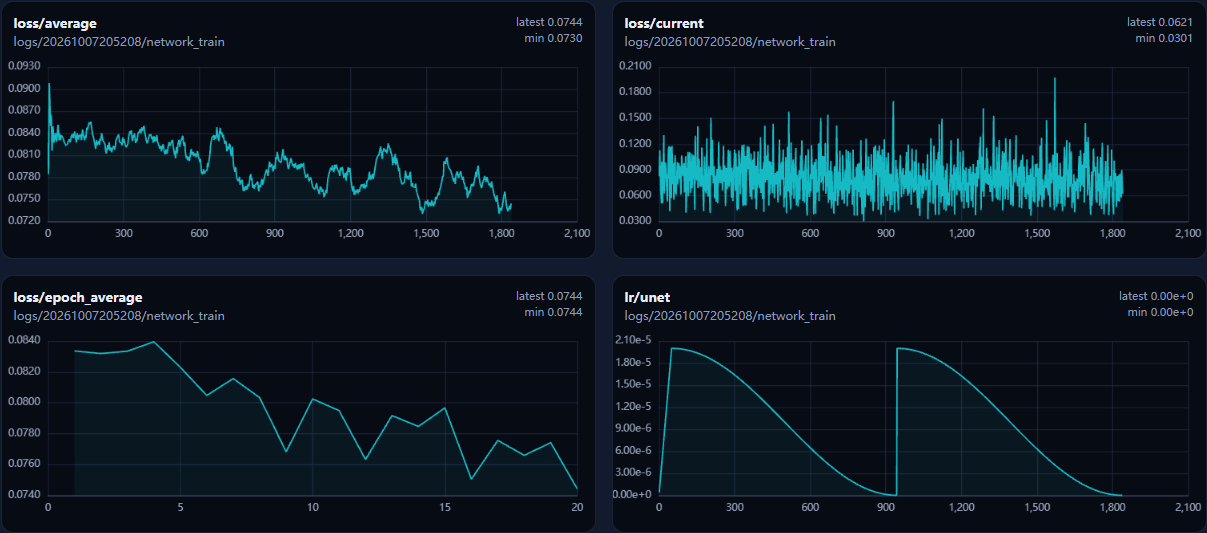1207x533 pixels.
Task: Click the 0.1800 y-axis label in loss/current
Action: pyautogui.click(x=636, y=92)
